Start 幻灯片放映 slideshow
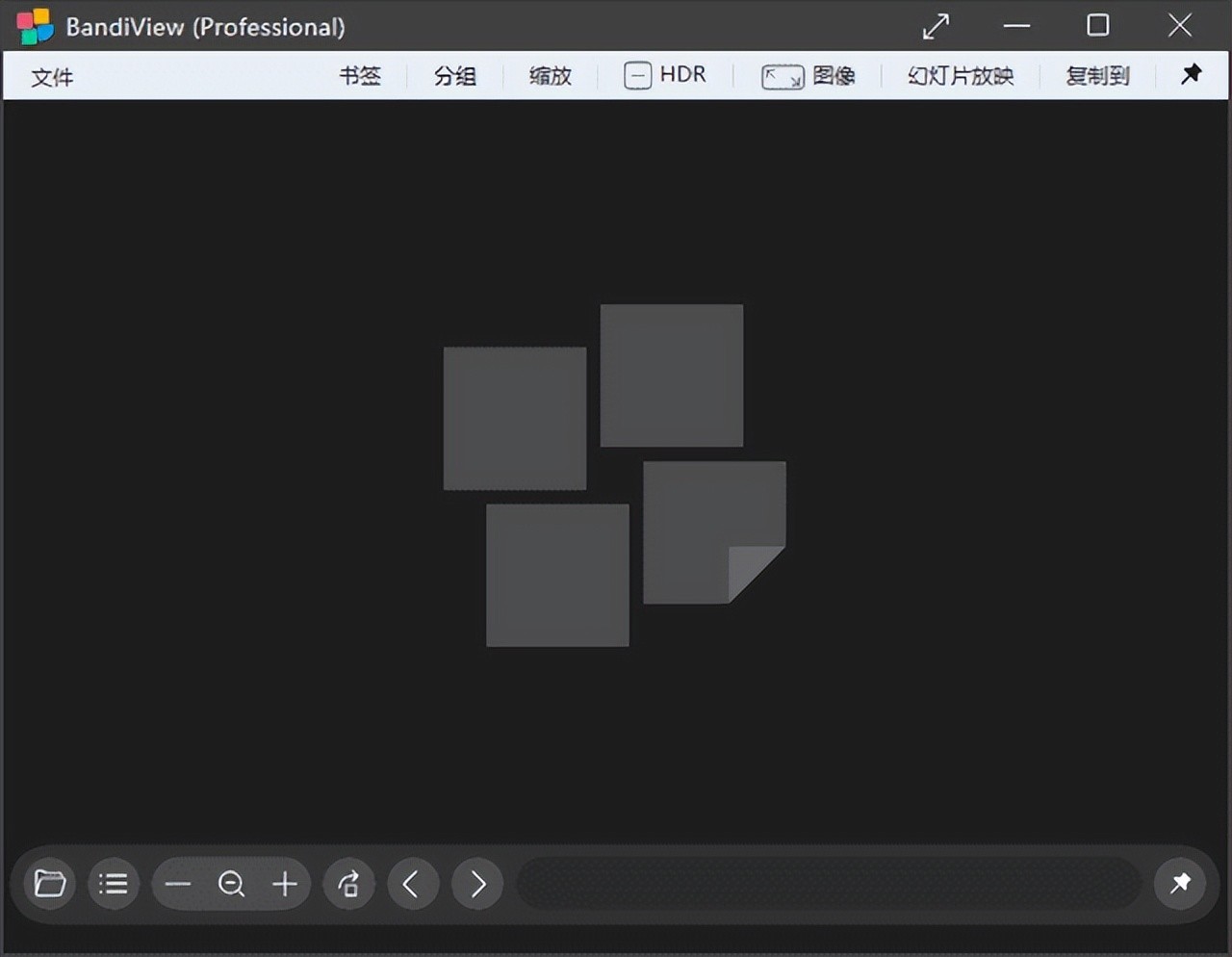 pos(961,76)
